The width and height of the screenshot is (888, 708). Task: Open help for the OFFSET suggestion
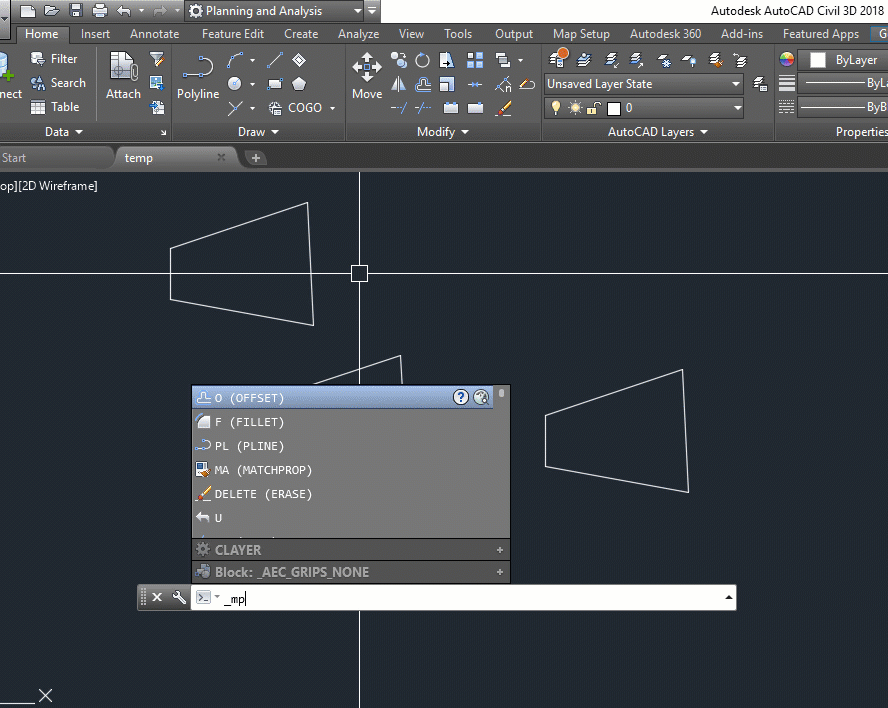pos(461,397)
